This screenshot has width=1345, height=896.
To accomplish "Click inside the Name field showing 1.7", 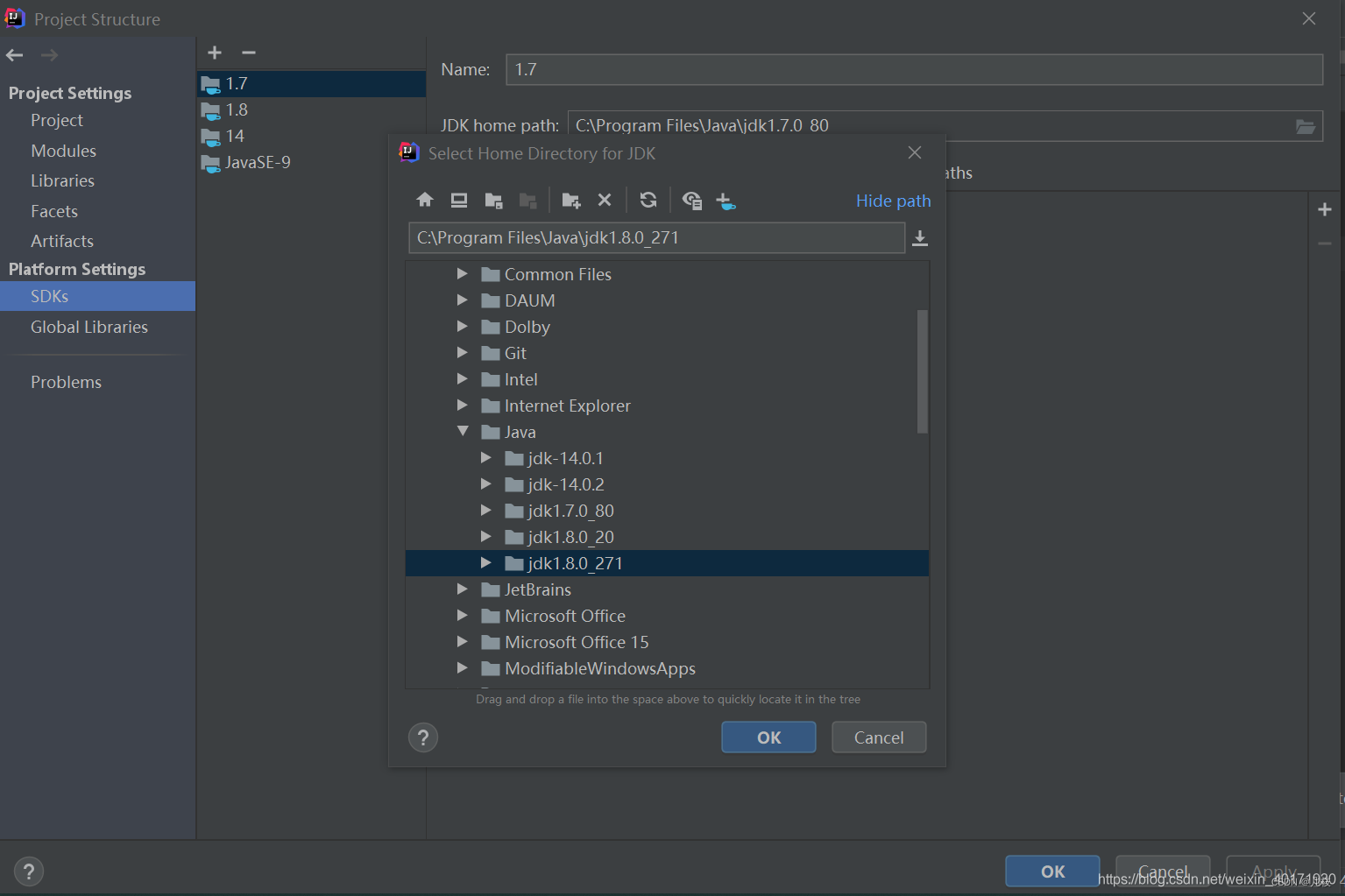I will tap(613, 69).
